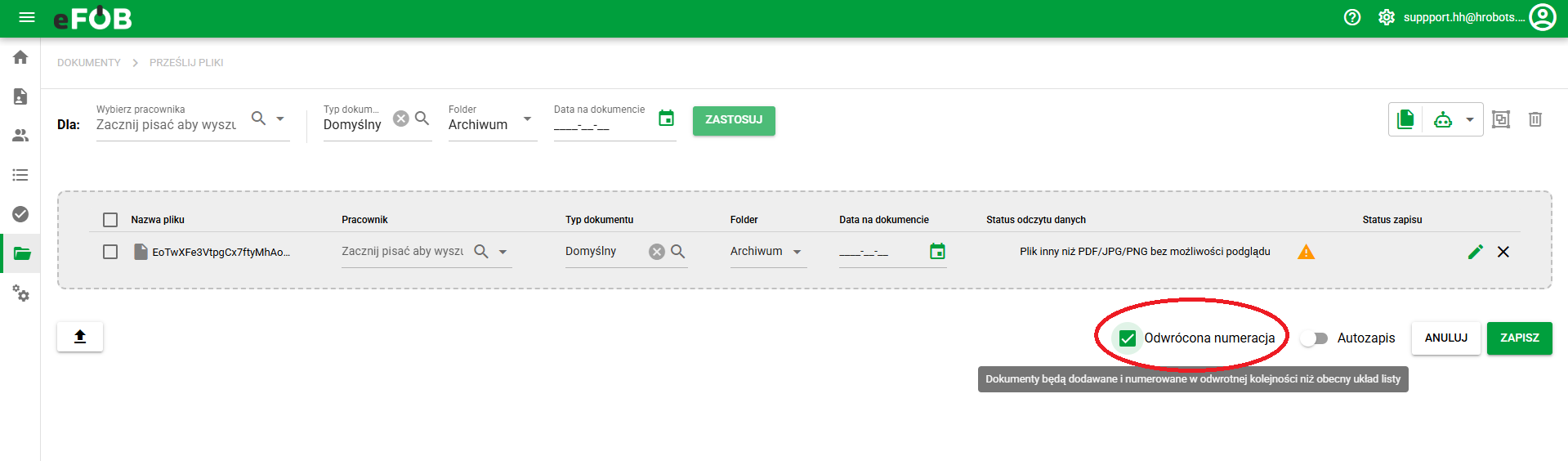Image resolution: width=1568 pixels, height=461 pixels.
Task: Select all files using header checkbox
Action: [x=110, y=220]
